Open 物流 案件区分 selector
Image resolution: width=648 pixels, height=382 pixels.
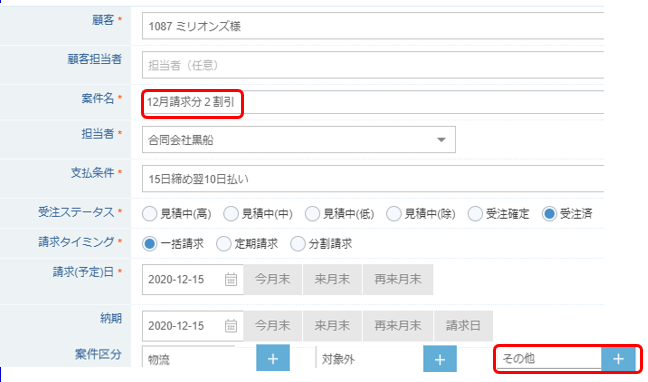[x=188, y=358]
